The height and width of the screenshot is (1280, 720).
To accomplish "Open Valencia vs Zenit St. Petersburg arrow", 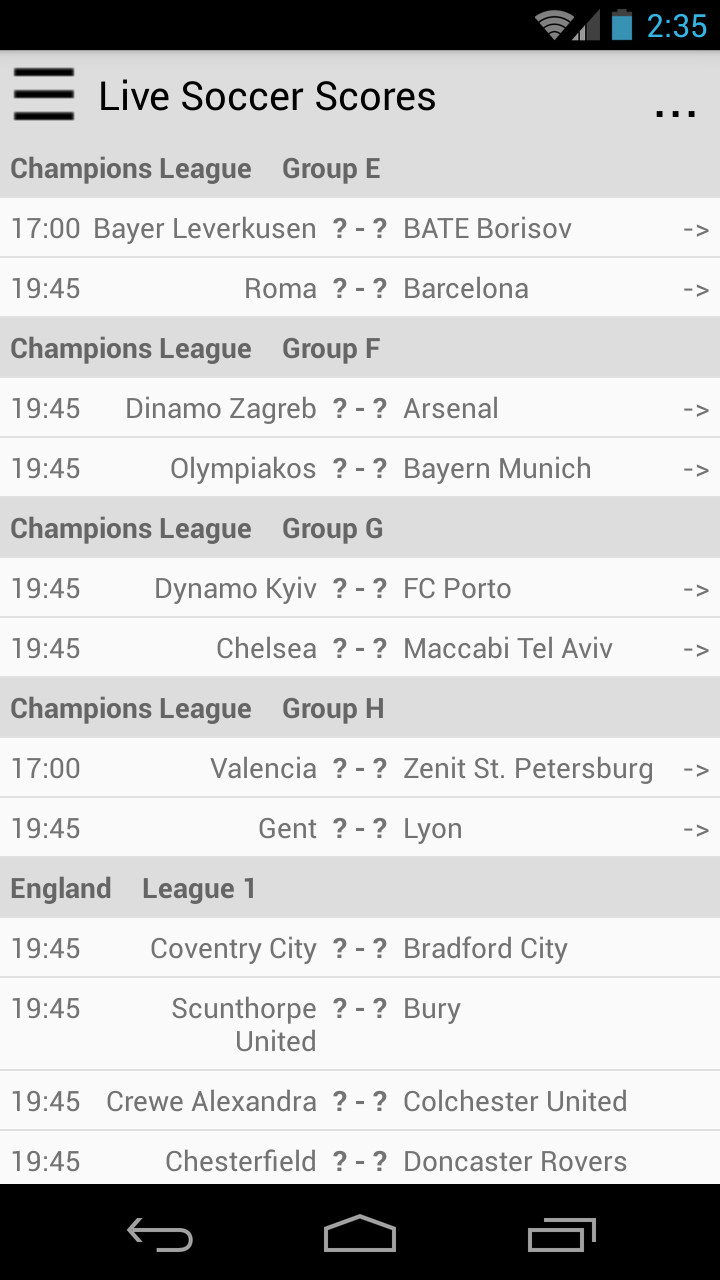I will 695,770.
